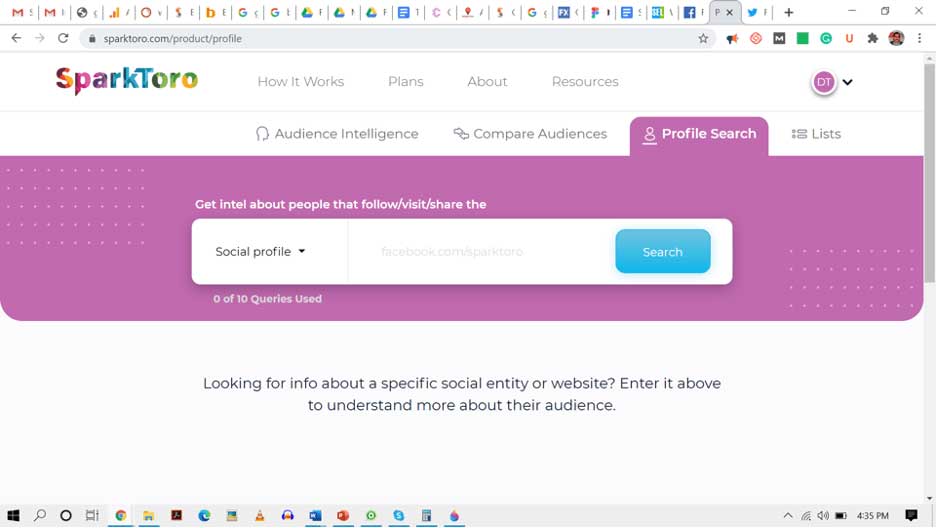Show hidden system tray icons

(x=788, y=516)
